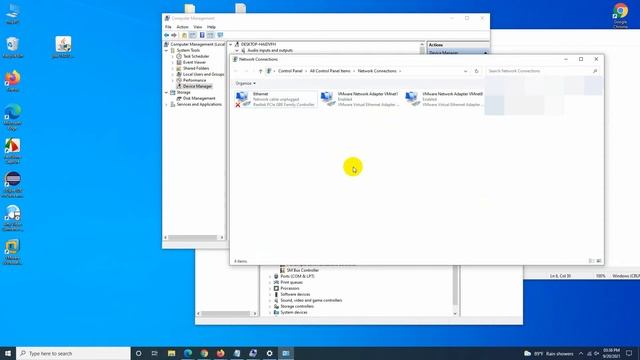Show hidden system tray icons chevron

click(x=581, y=353)
